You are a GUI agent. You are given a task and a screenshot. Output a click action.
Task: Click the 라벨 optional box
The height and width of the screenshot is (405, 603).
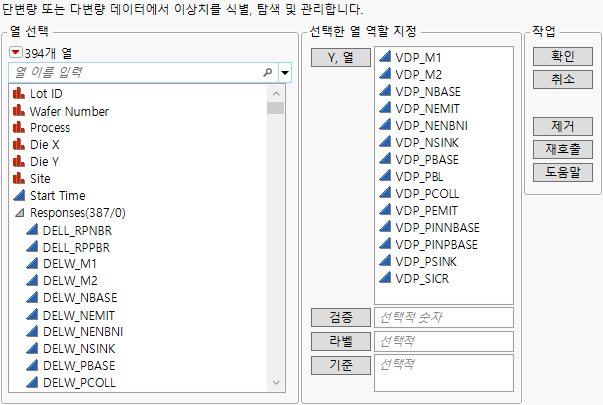pyautogui.click(x=444, y=341)
